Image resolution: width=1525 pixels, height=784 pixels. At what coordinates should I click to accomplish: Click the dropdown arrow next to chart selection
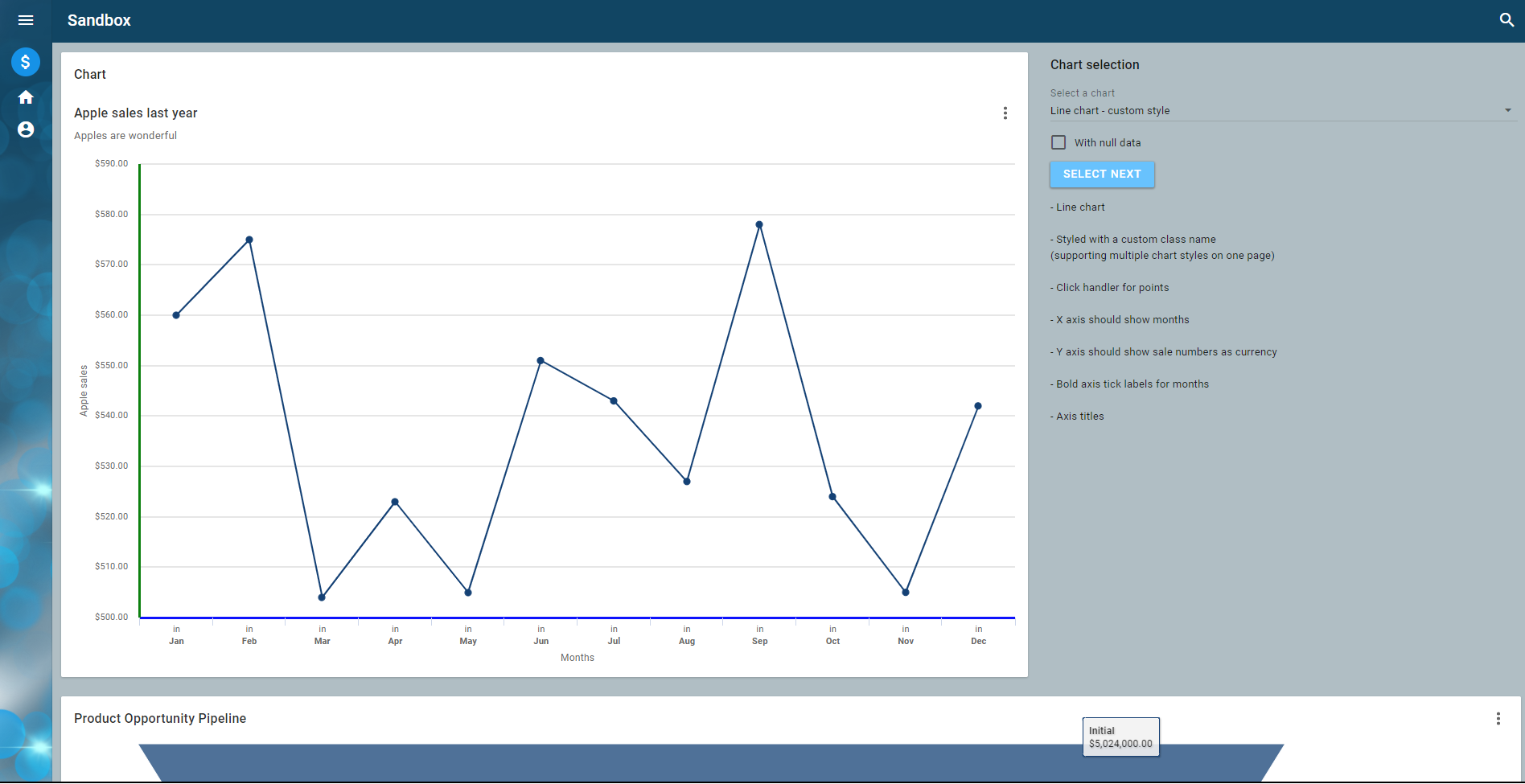click(x=1507, y=109)
